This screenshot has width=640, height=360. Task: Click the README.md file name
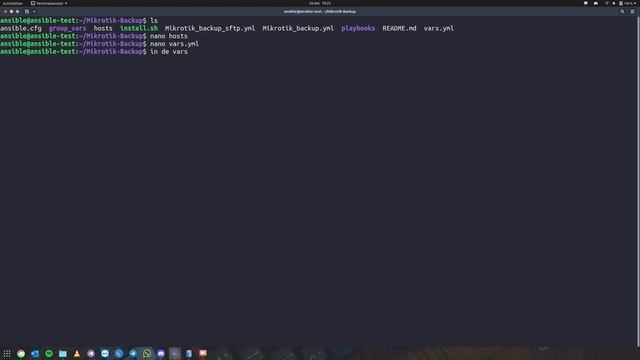(x=399, y=29)
